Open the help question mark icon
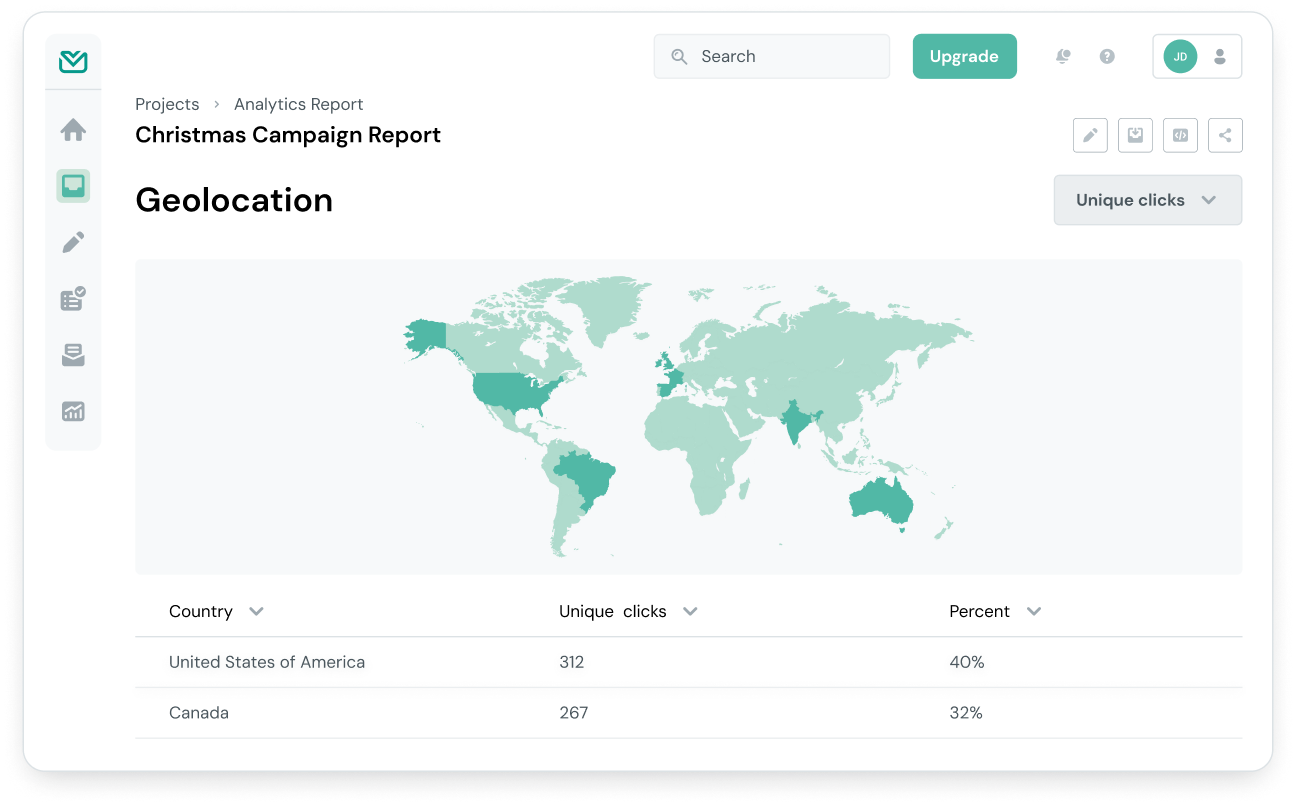This screenshot has width=1296, height=806. [1107, 57]
